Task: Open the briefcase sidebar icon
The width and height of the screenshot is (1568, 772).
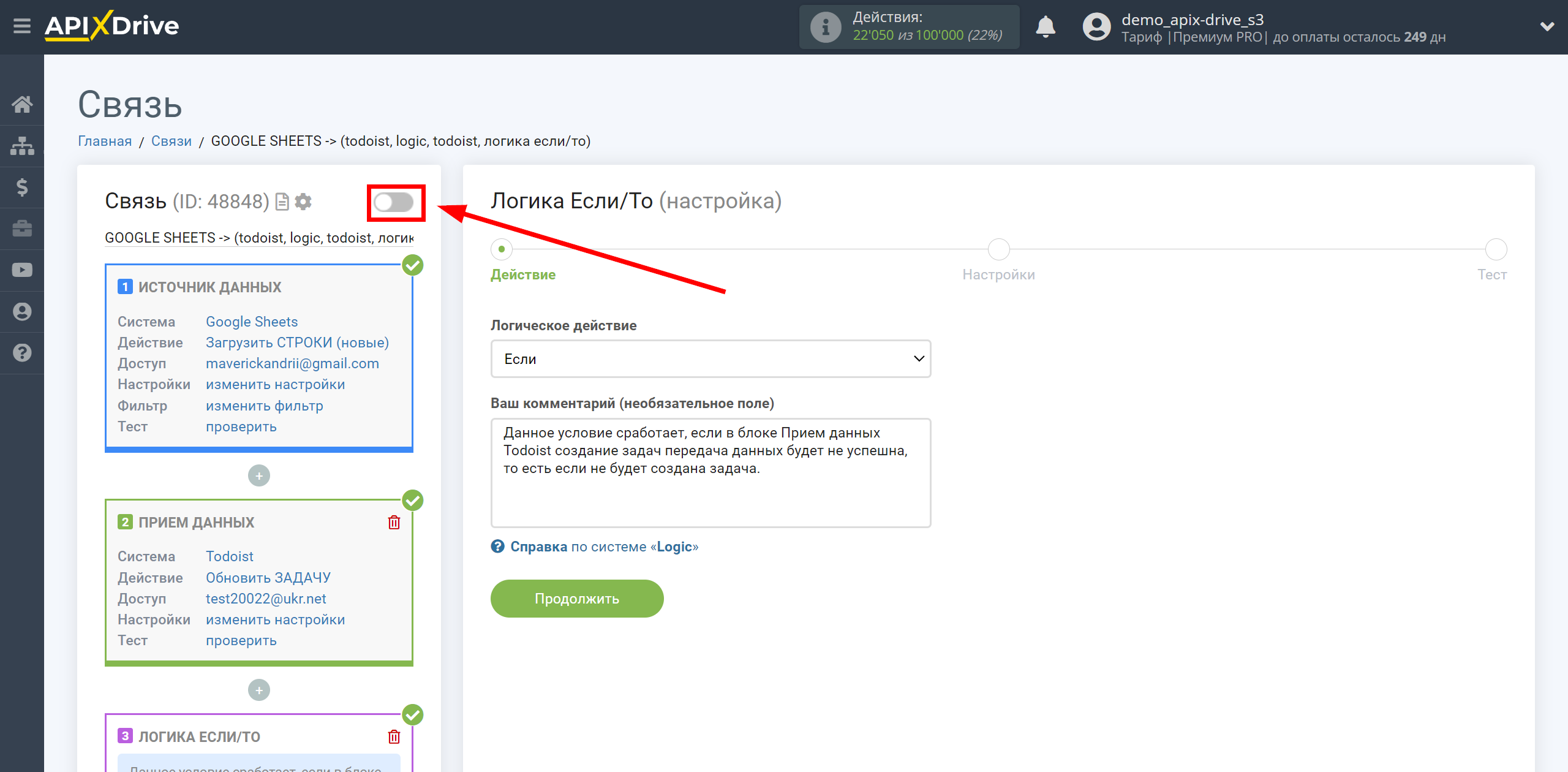Action: 22,229
